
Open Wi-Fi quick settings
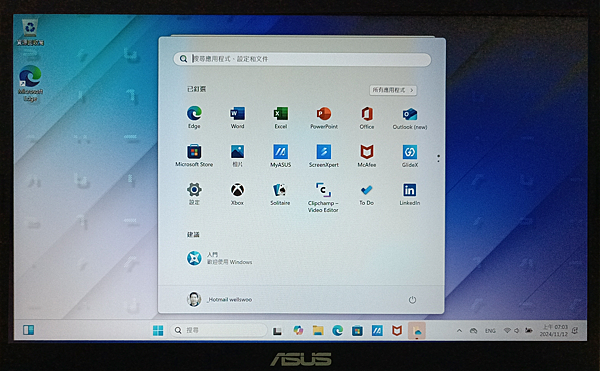point(507,330)
